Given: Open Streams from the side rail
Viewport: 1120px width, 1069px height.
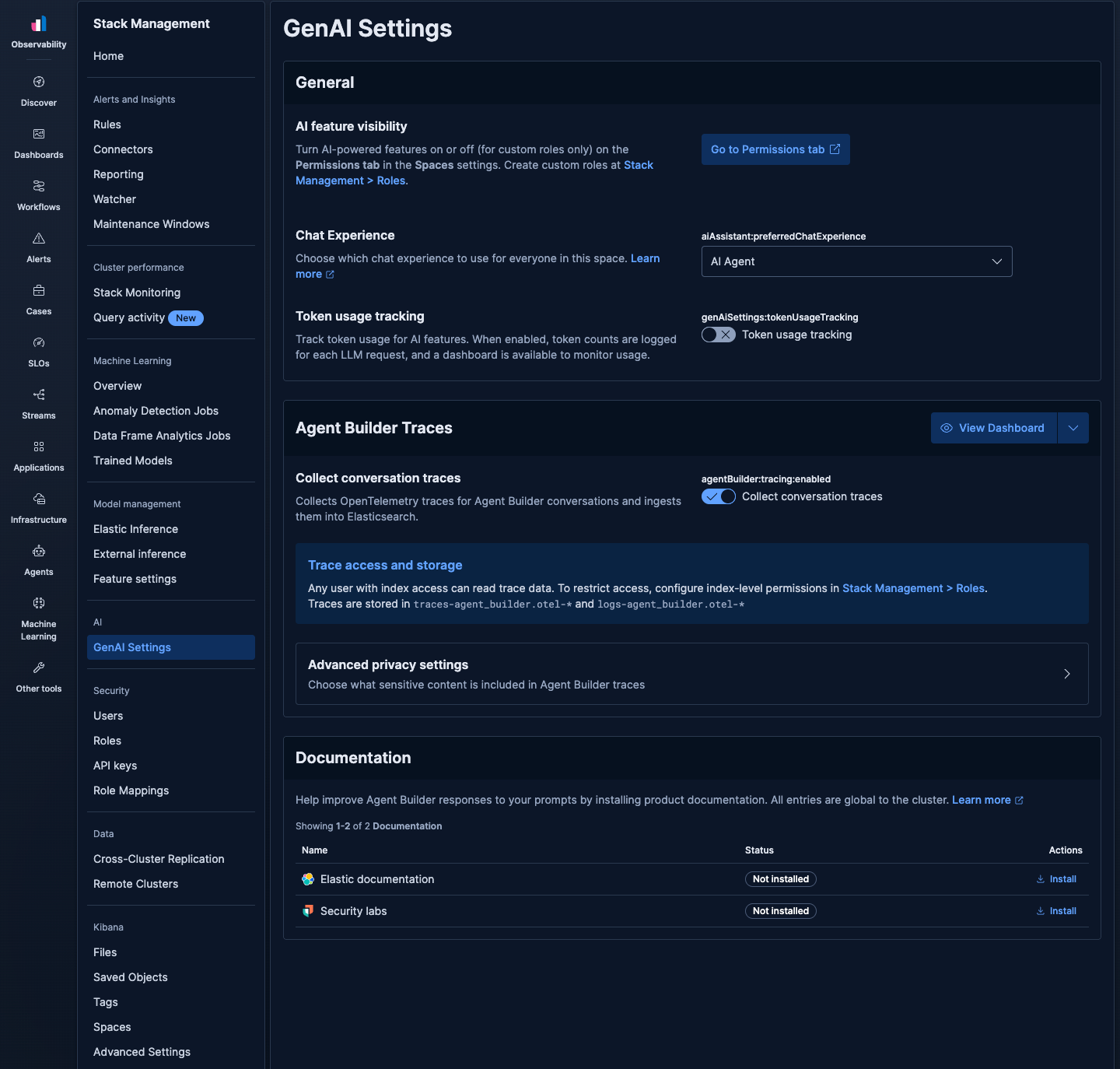Looking at the screenshot, I should click(39, 404).
